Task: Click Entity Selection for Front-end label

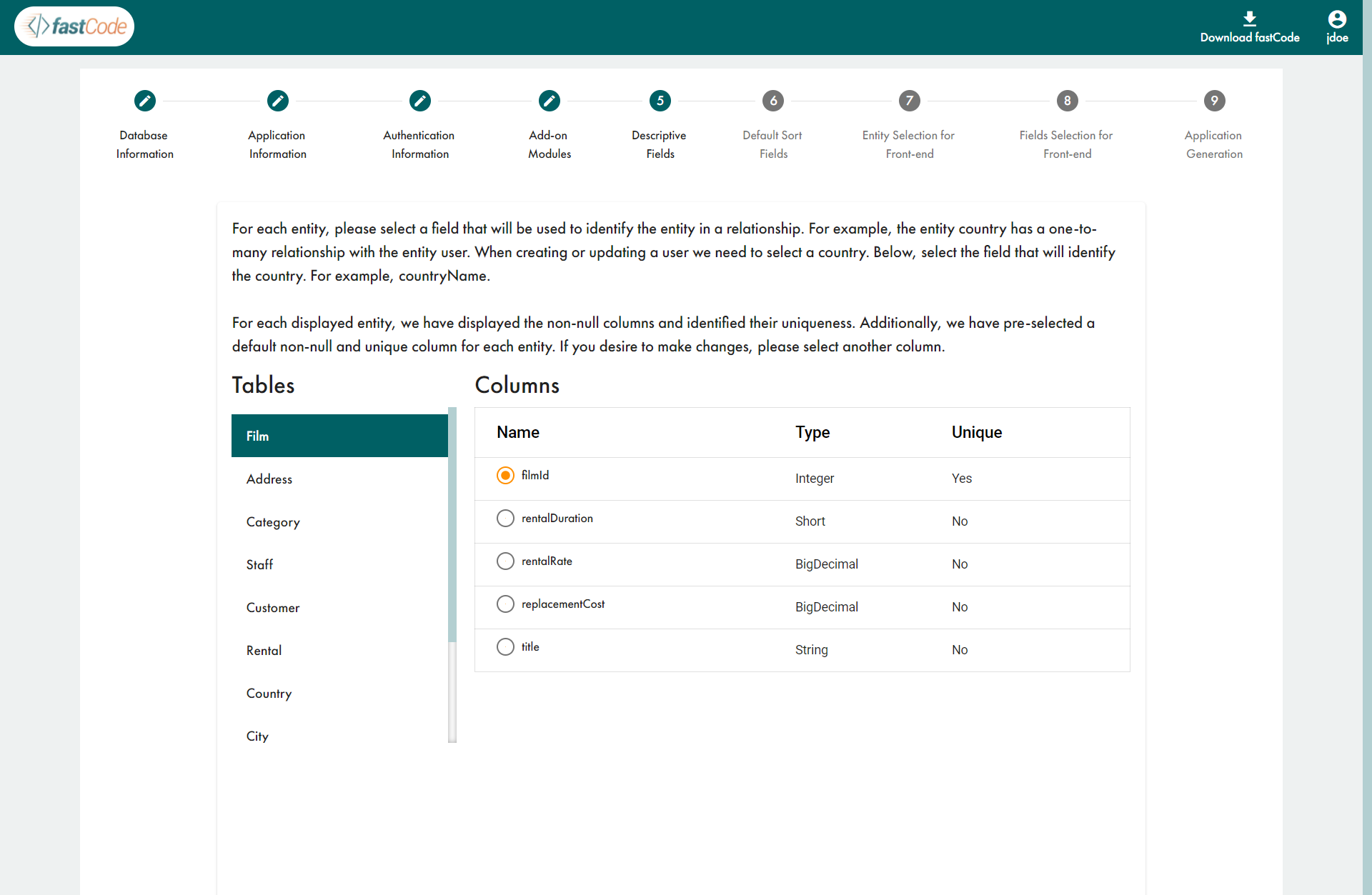Action: (x=910, y=144)
